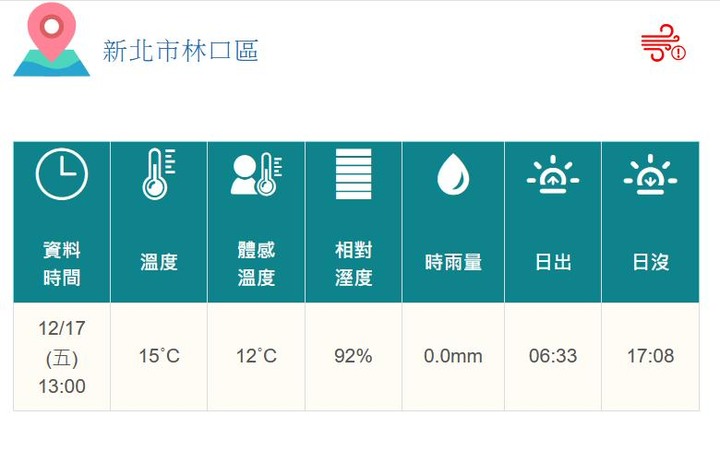
Task: Select the sunrise icon with up arrow
Action: point(553,175)
